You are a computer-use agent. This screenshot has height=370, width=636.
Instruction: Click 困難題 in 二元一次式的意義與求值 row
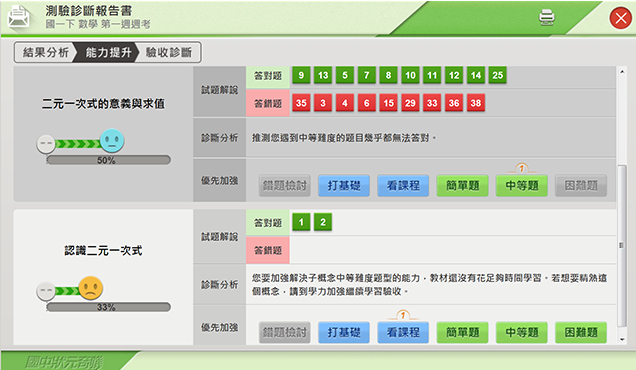coord(581,186)
